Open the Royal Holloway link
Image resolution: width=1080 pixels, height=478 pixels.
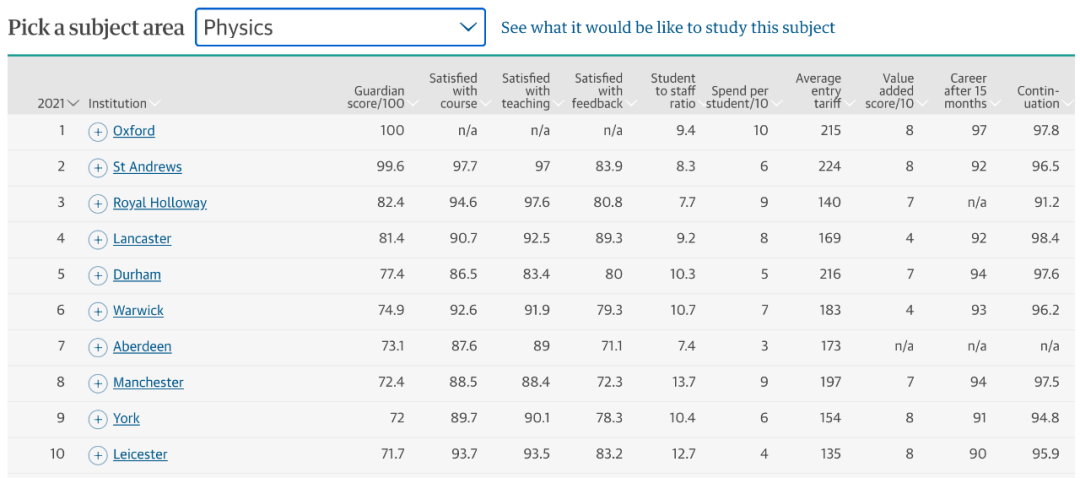(160, 203)
